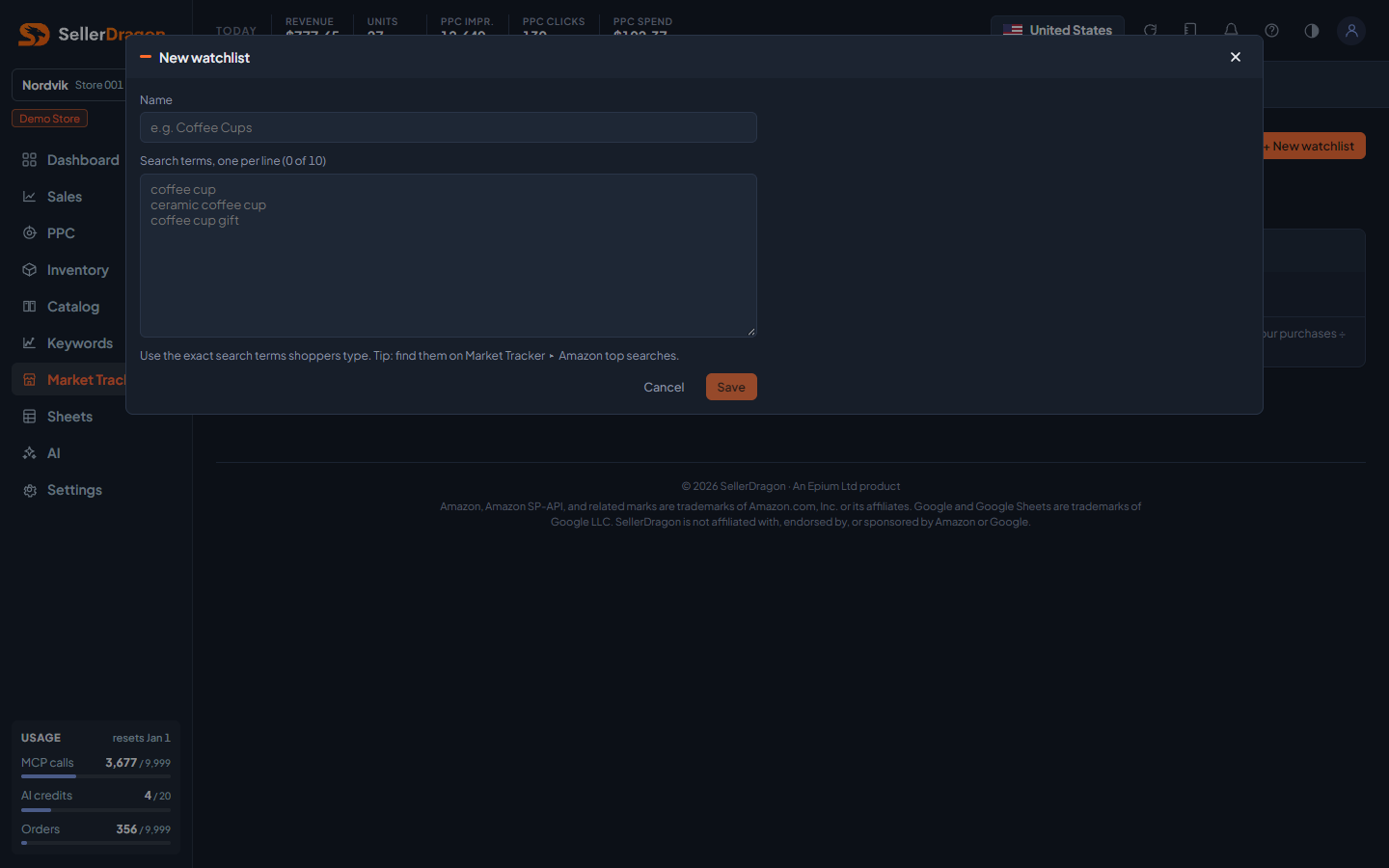Image resolution: width=1389 pixels, height=868 pixels.
Task: Close the New watchlist dialog
Action: coord(1236,57)
